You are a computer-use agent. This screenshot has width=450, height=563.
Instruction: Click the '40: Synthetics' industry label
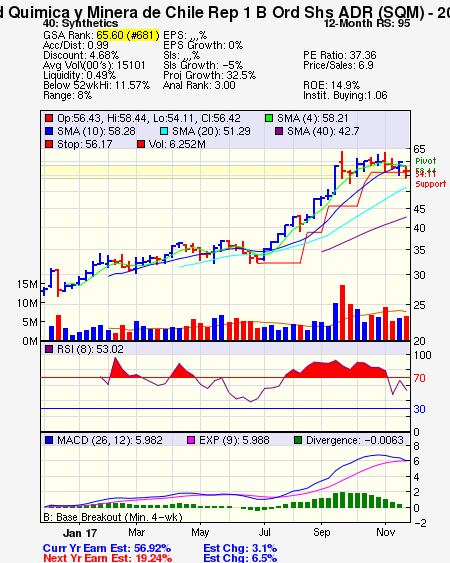(80, 24)
